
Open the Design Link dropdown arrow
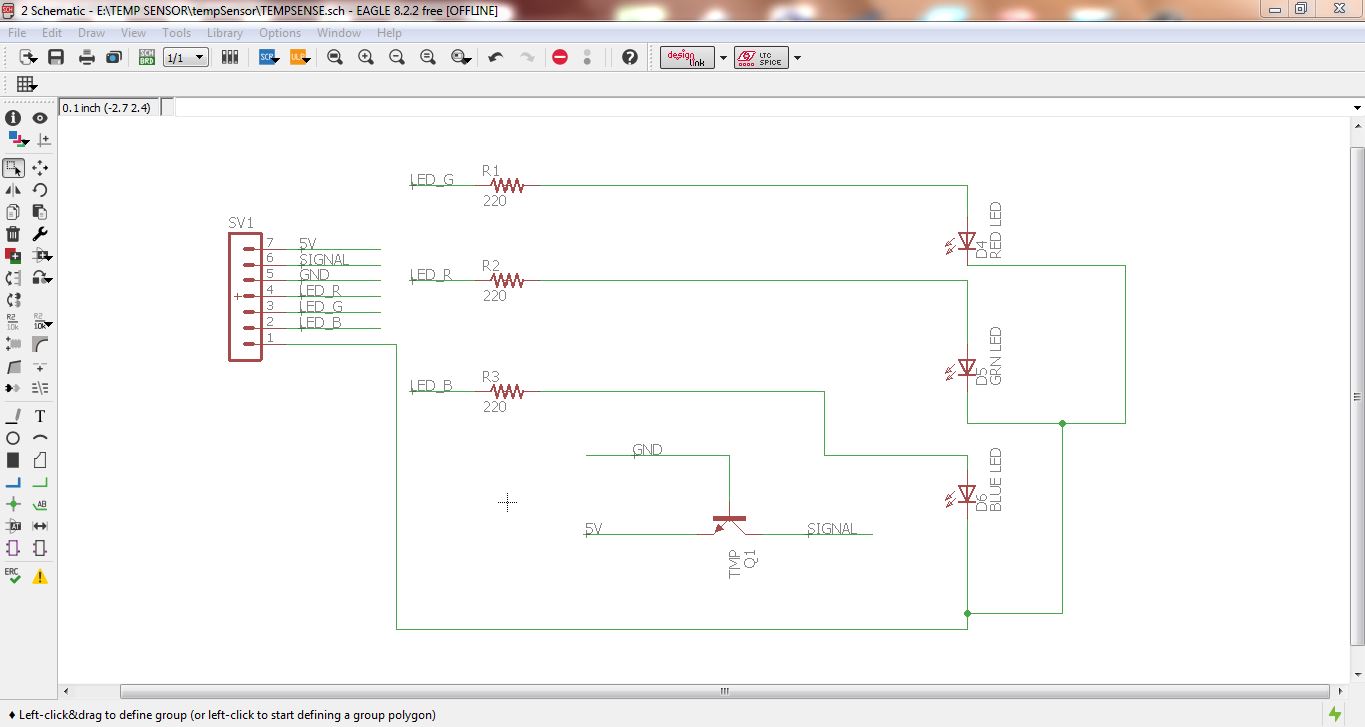coord(723,57)
